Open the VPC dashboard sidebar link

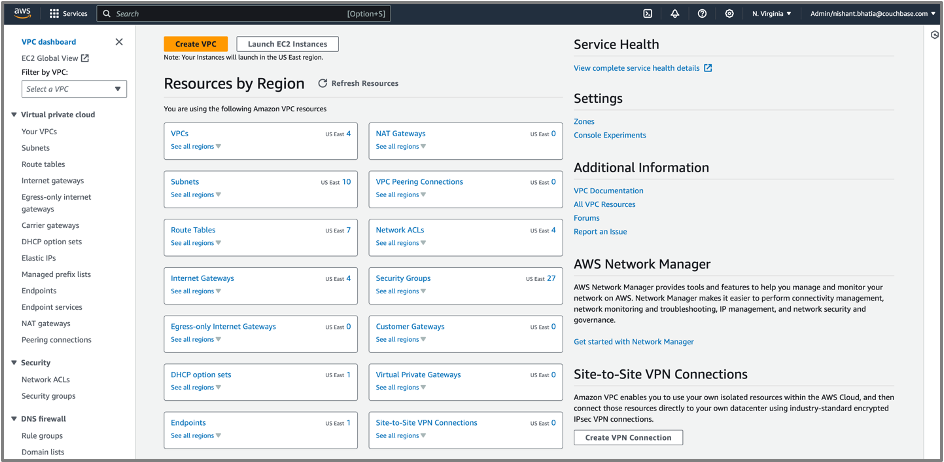click(x=49, y=42)
